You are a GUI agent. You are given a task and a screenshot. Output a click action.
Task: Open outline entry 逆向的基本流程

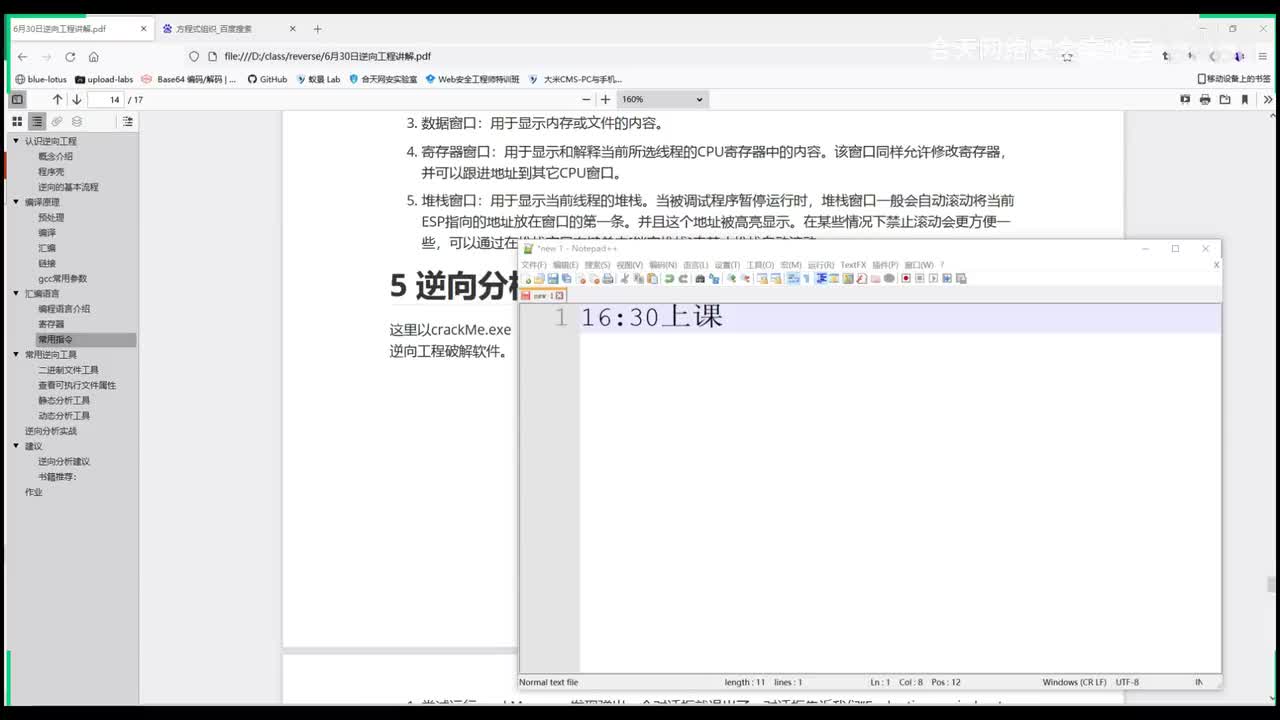pyautogui.click(x=68, y=187)
